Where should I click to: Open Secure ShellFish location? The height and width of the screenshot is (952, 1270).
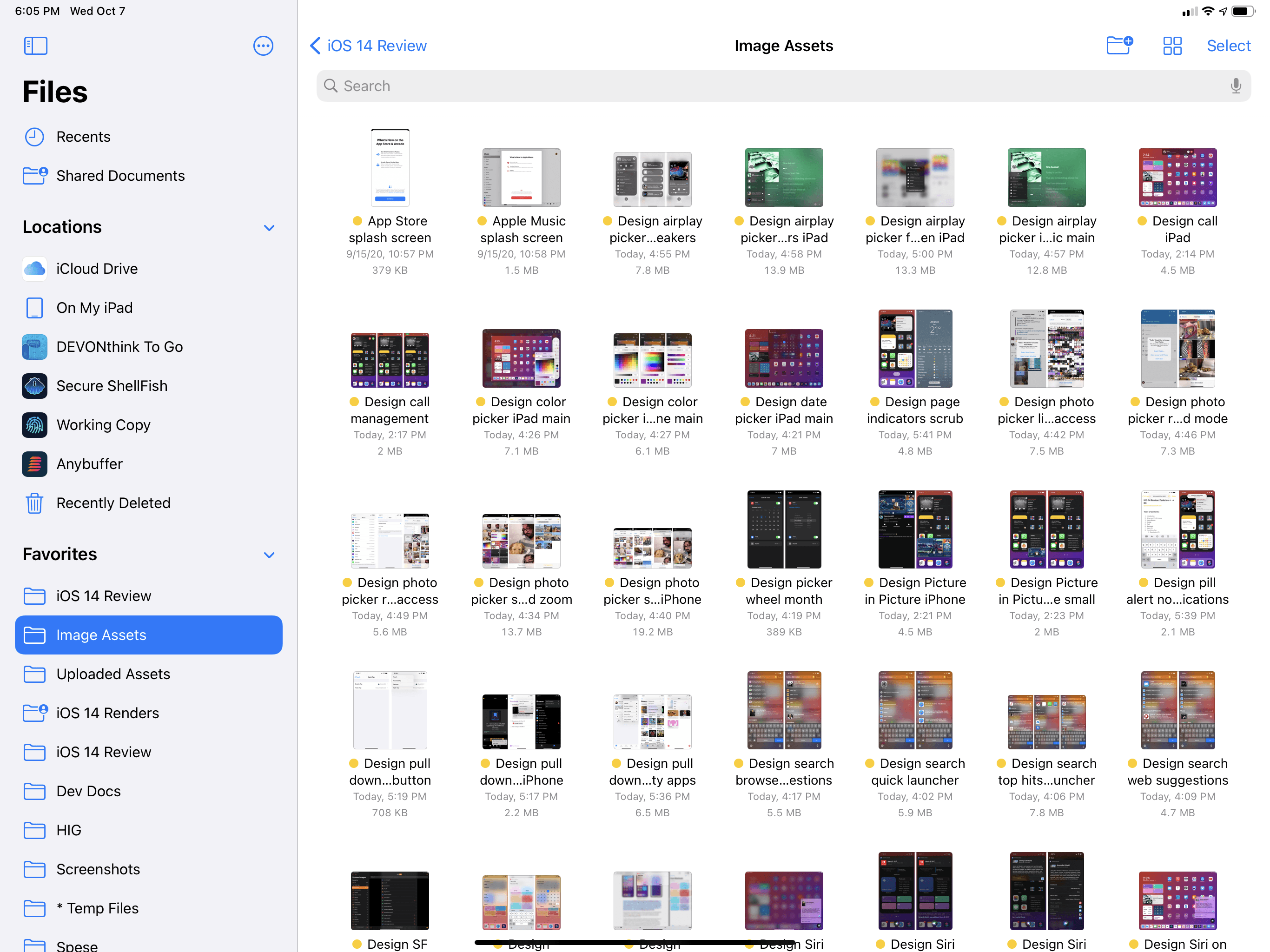pyautogui.click(x=149, y=386)
